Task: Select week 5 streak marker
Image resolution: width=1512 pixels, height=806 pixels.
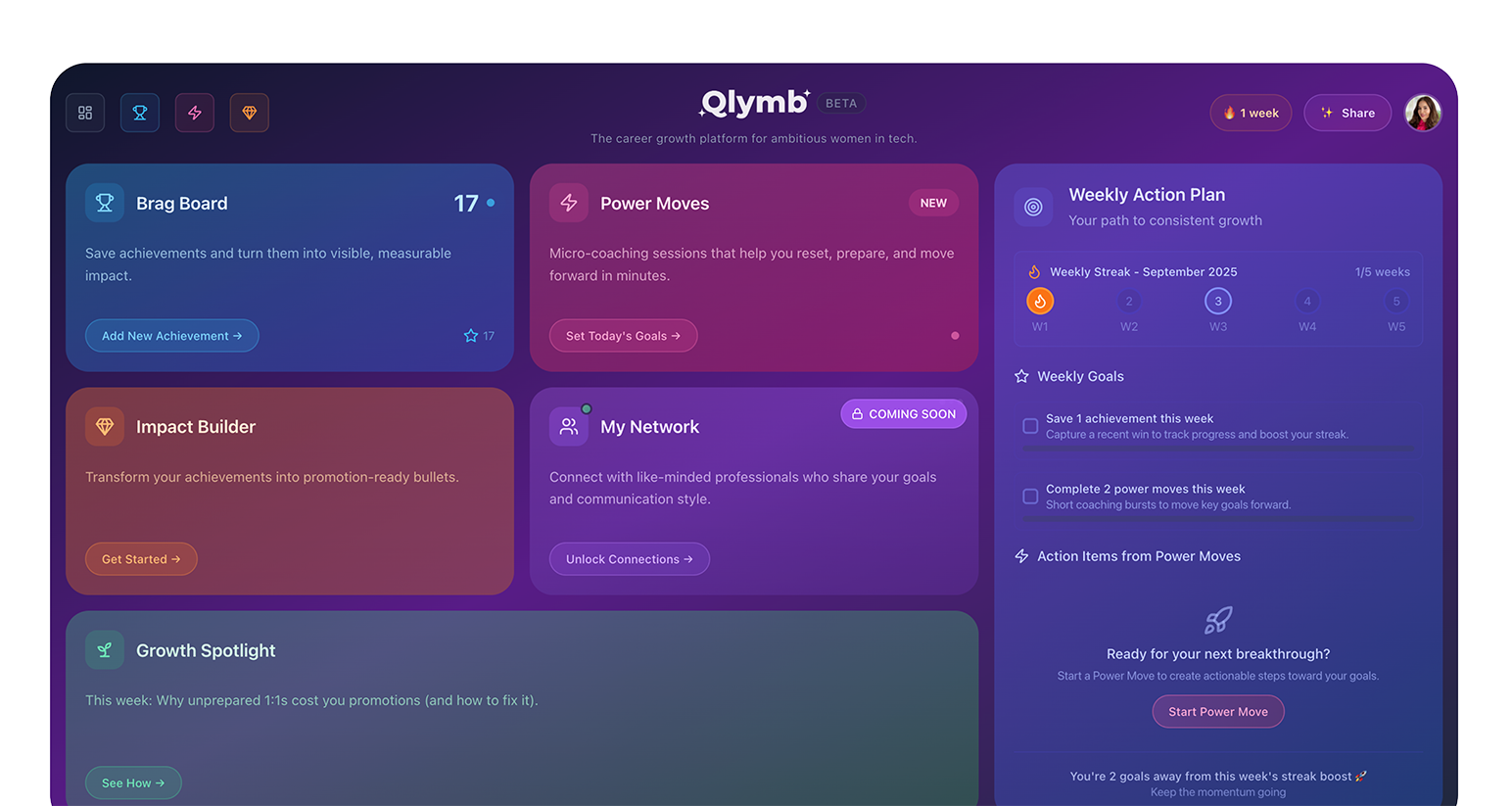Action: 1396,301
